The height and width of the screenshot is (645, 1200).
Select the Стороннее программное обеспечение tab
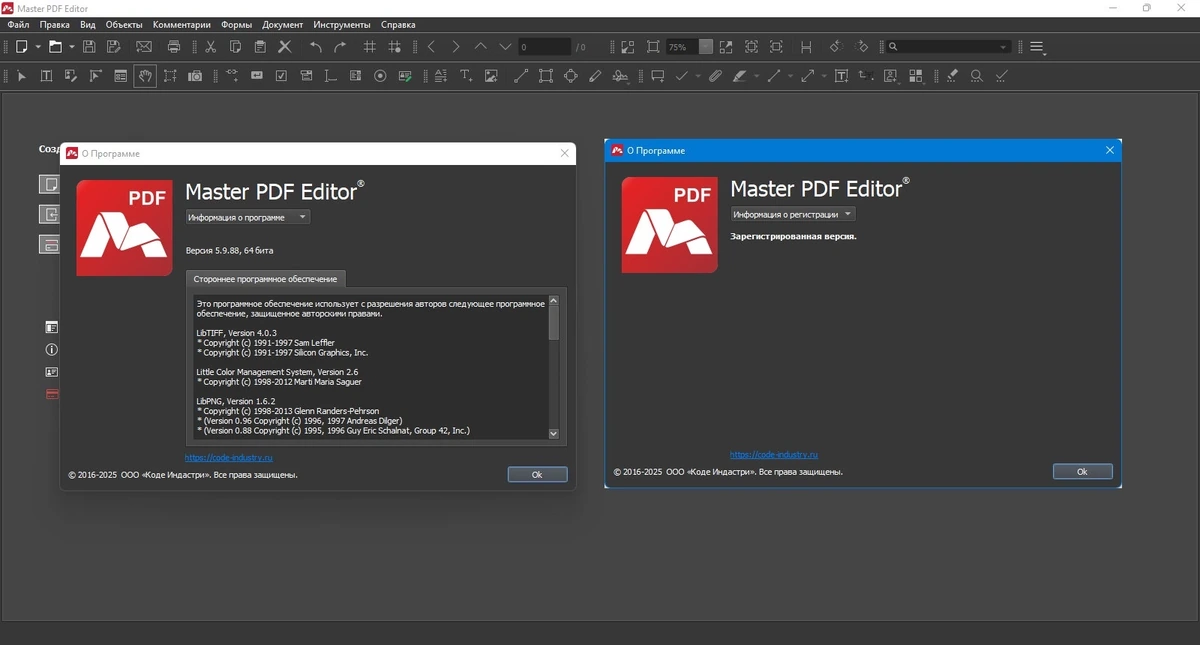point(265,279)
